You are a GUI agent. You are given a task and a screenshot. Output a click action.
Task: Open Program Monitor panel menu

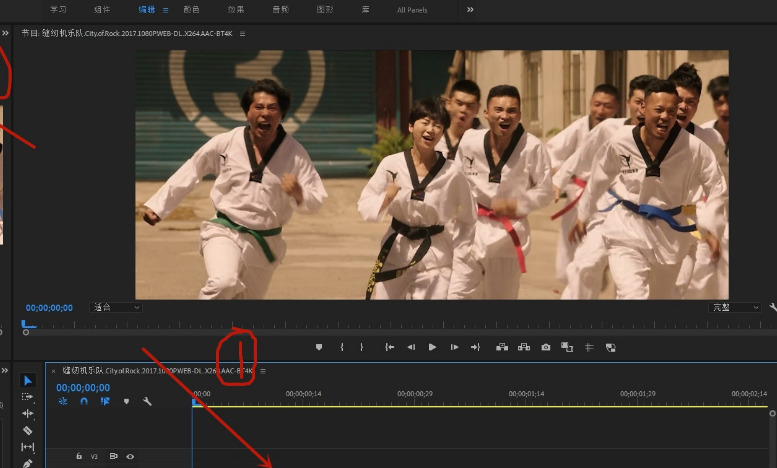242,34
